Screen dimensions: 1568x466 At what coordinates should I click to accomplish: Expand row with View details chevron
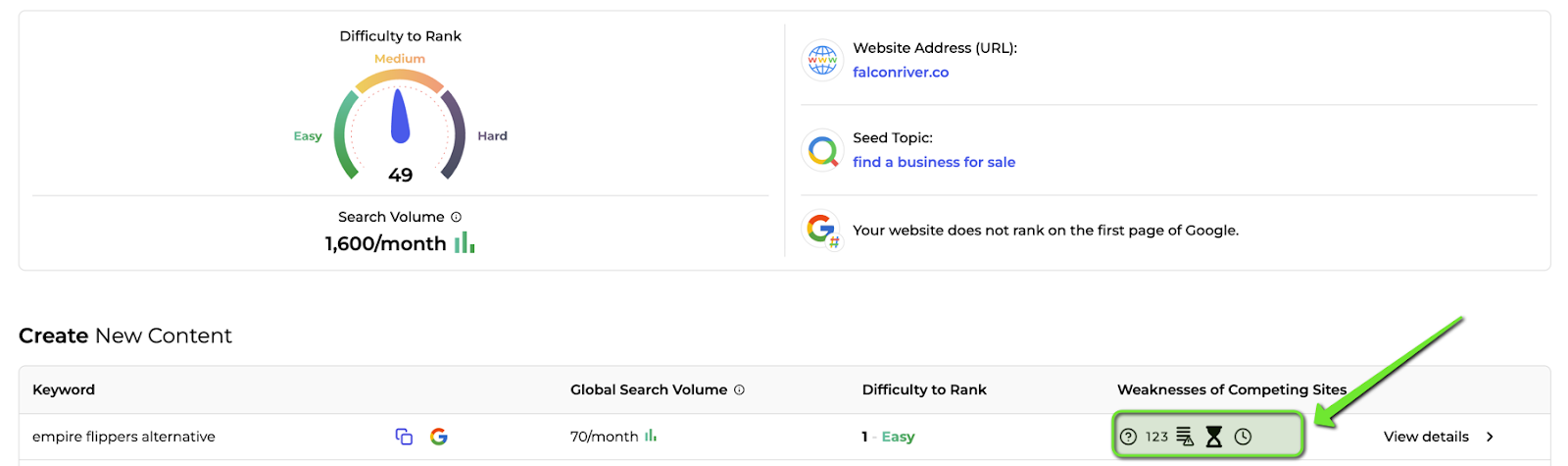point(1490,437)
